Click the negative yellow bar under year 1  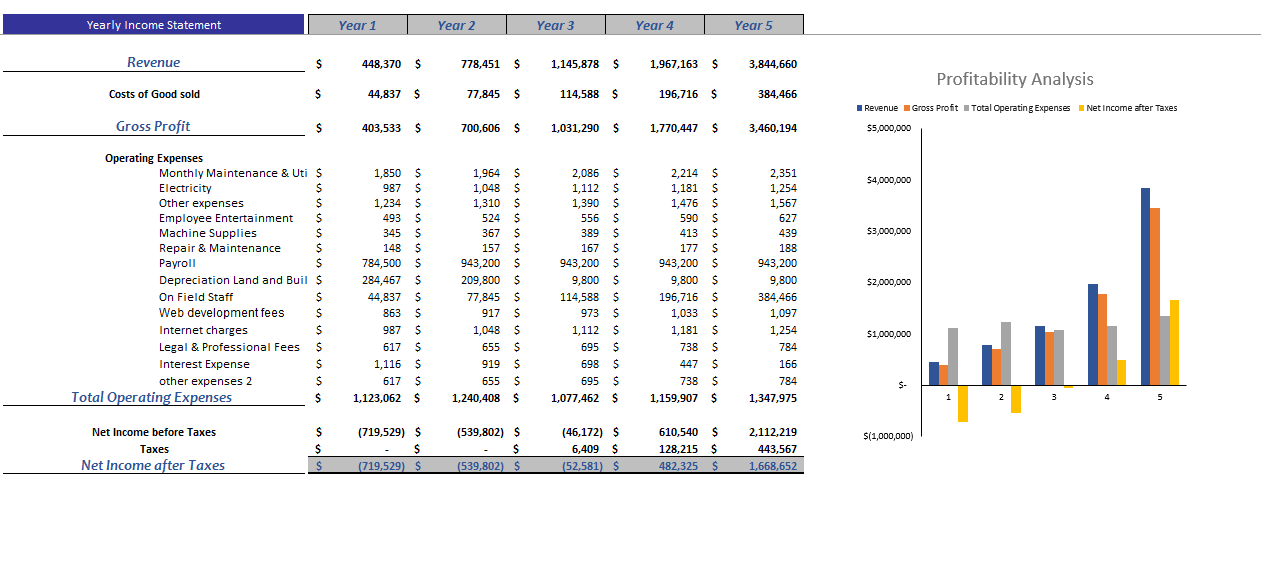[961, 405]
